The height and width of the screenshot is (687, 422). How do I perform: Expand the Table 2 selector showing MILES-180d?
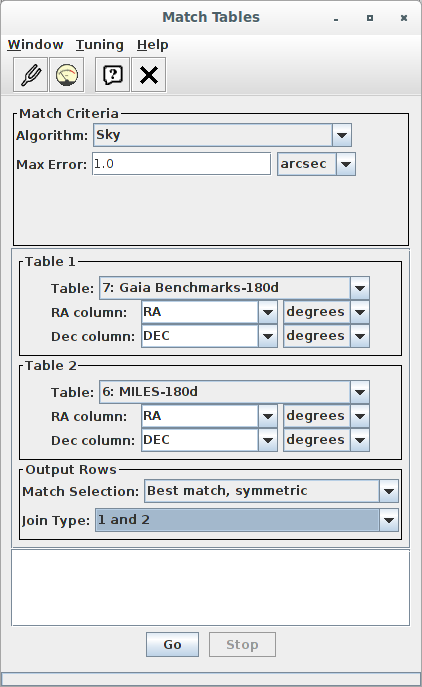pyautogui.click(x=234, y=392)
